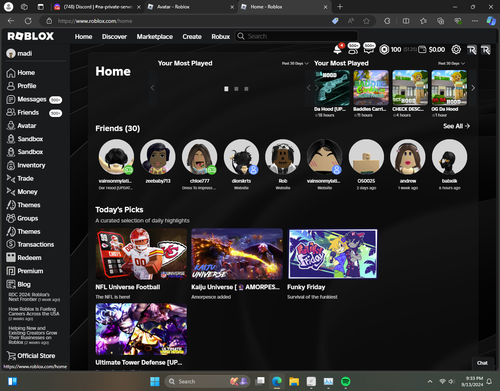Open the Robux balance icon
Viewport: 500px width, 391px height.
point(384,50)
